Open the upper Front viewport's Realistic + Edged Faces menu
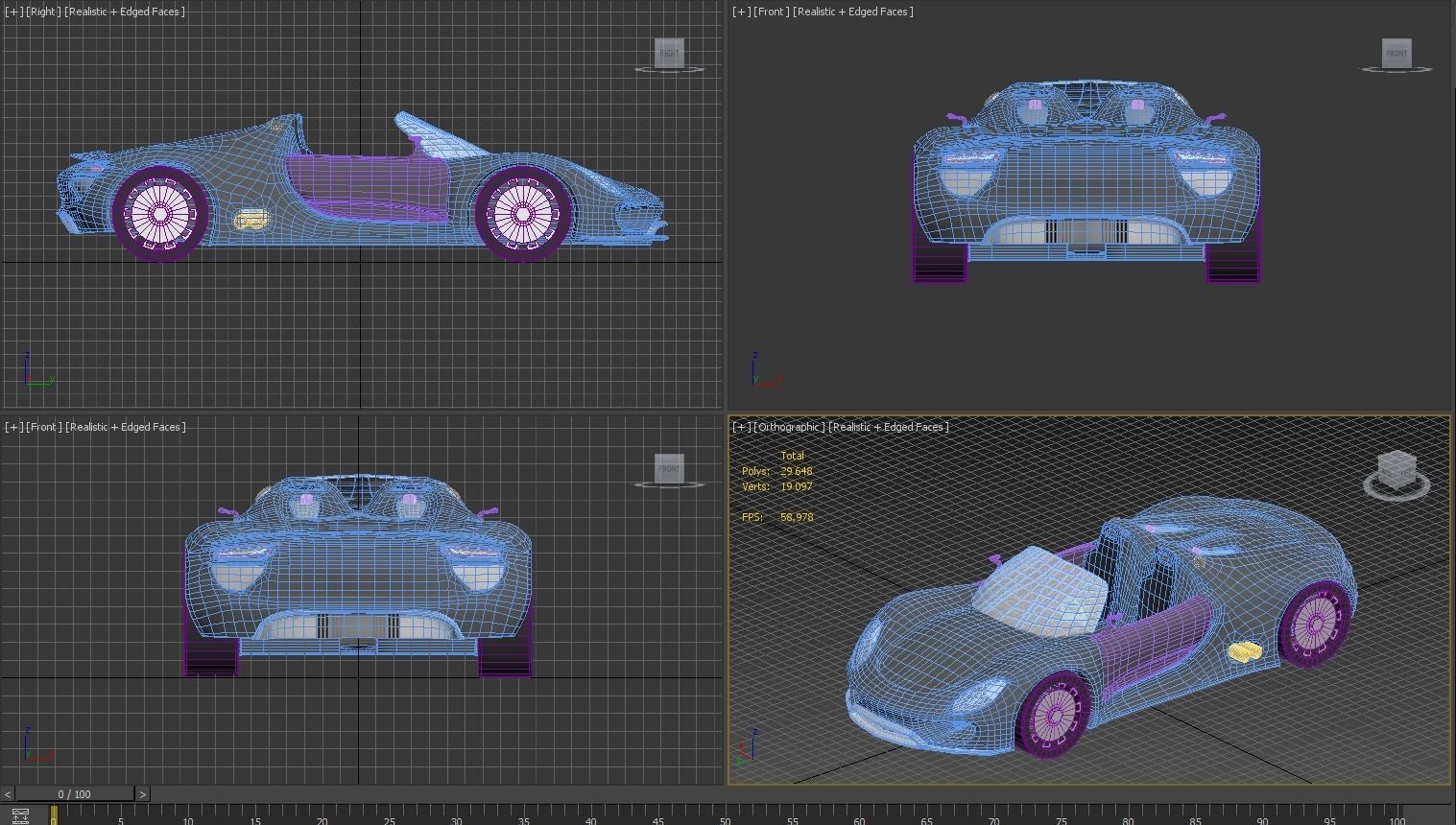1456x825 pixels. pos(854,12)
